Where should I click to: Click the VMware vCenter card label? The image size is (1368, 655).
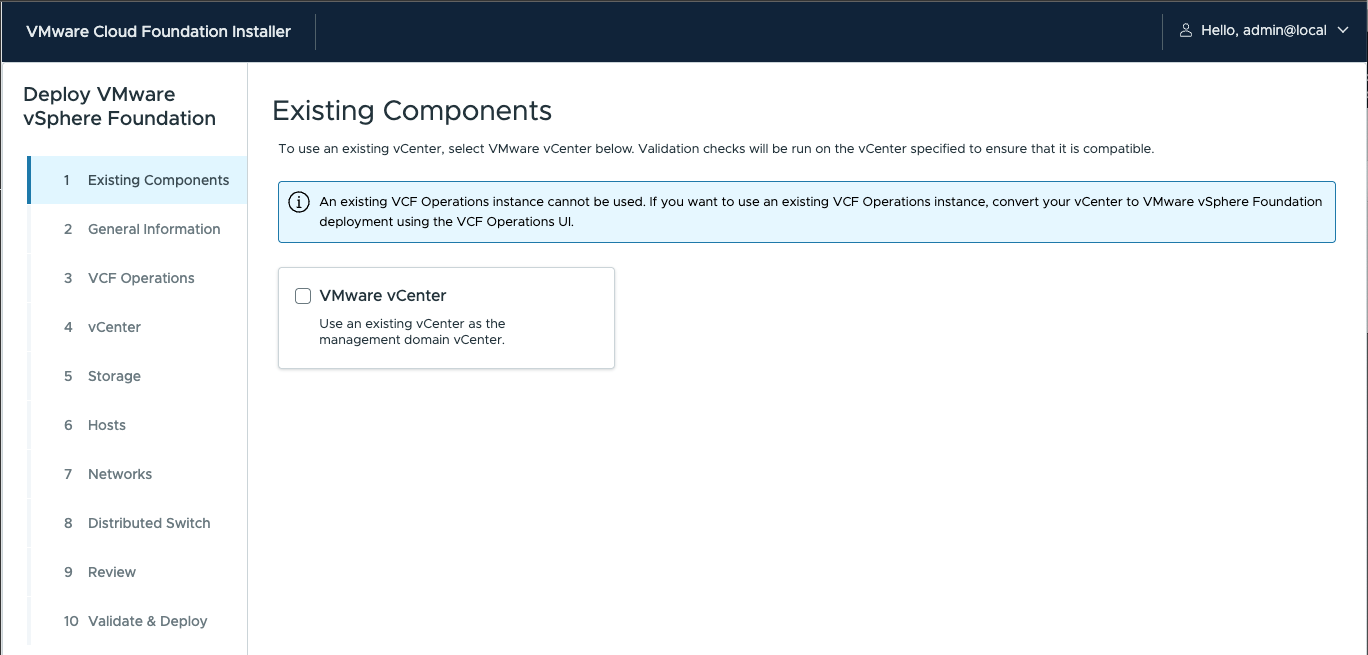[382, 296]
